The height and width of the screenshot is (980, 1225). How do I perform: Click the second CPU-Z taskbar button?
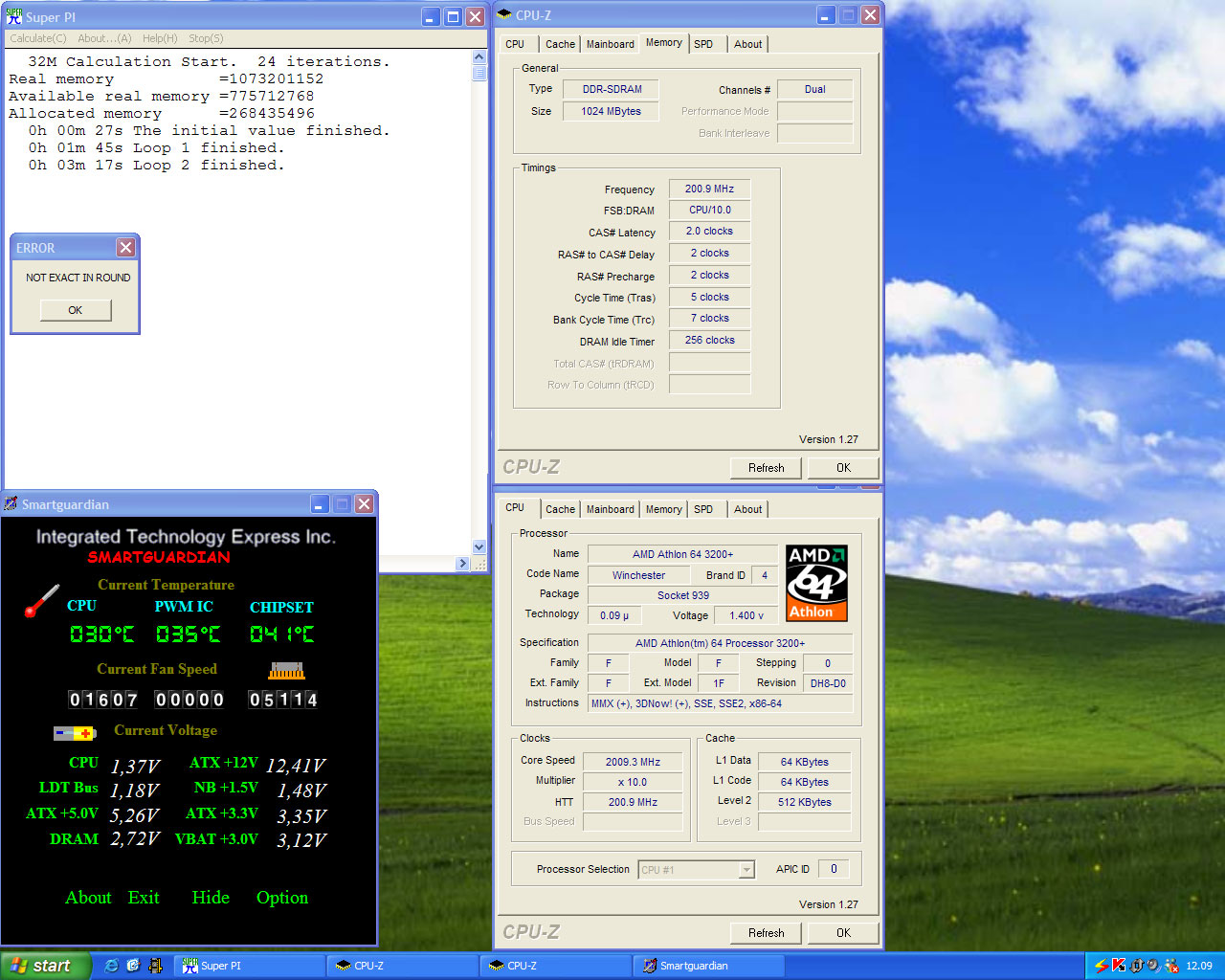(x=556, y=966)
